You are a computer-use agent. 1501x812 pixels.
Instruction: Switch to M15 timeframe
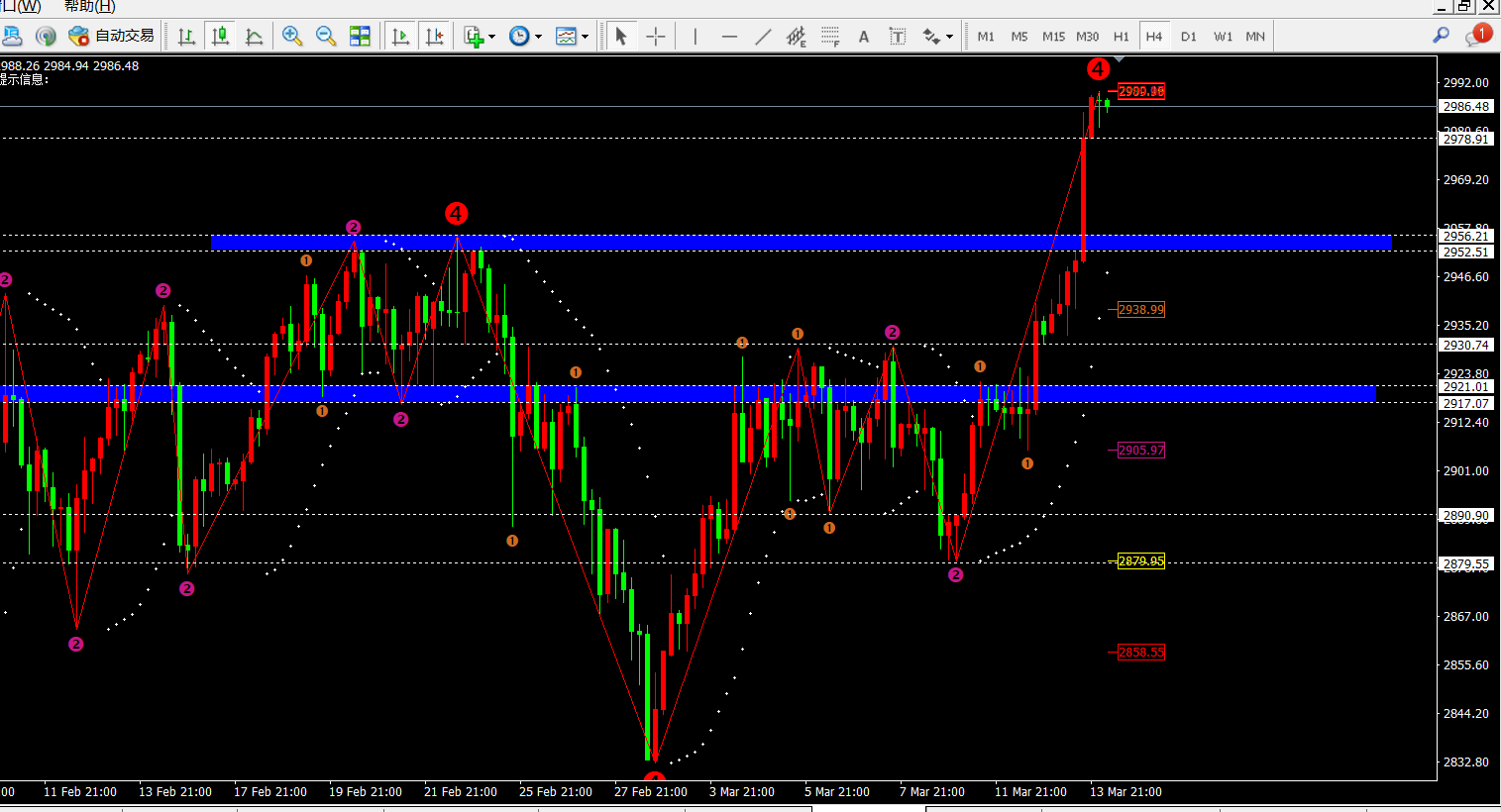[1053, 37]
